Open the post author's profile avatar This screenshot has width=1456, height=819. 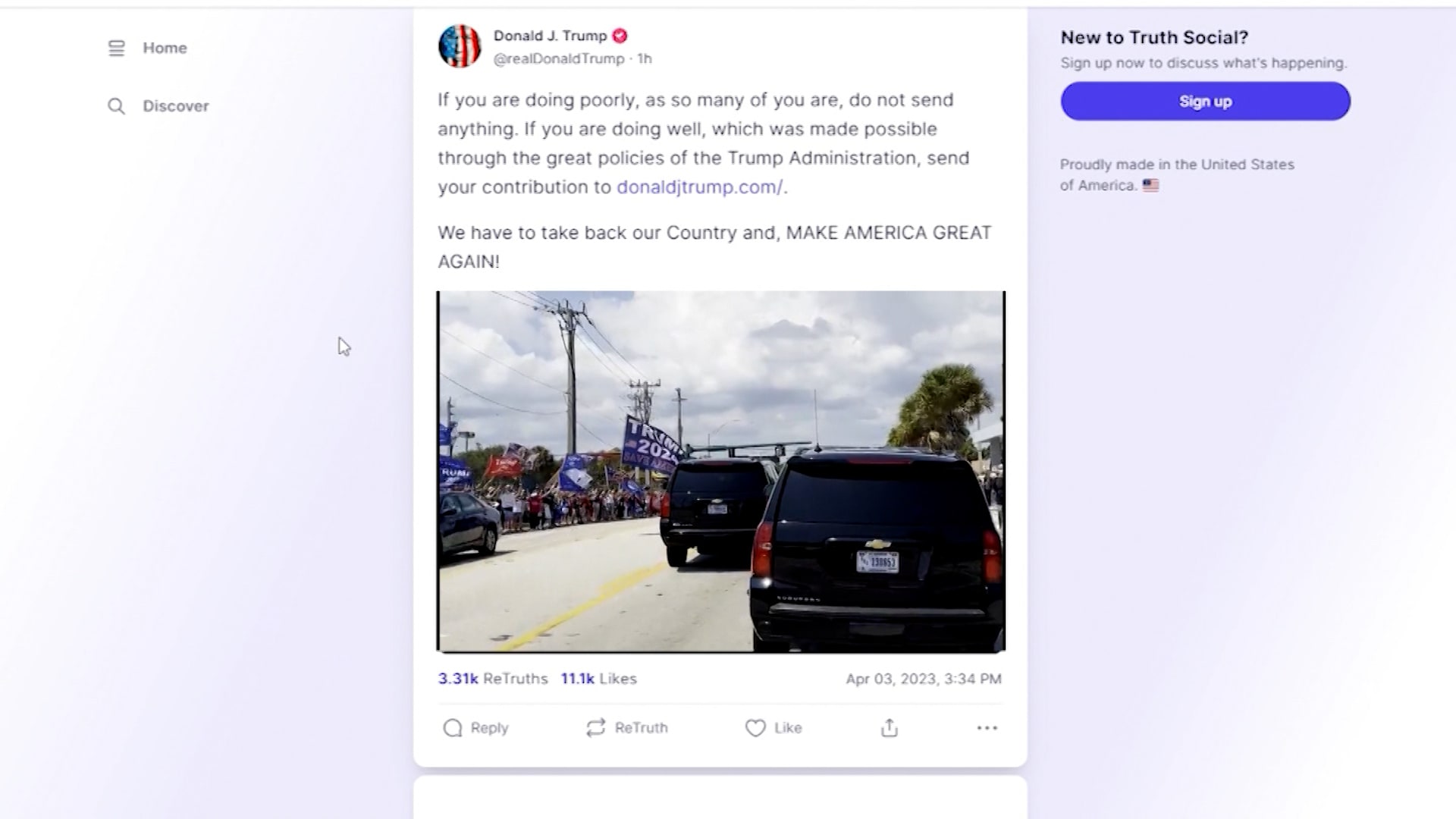460,46
